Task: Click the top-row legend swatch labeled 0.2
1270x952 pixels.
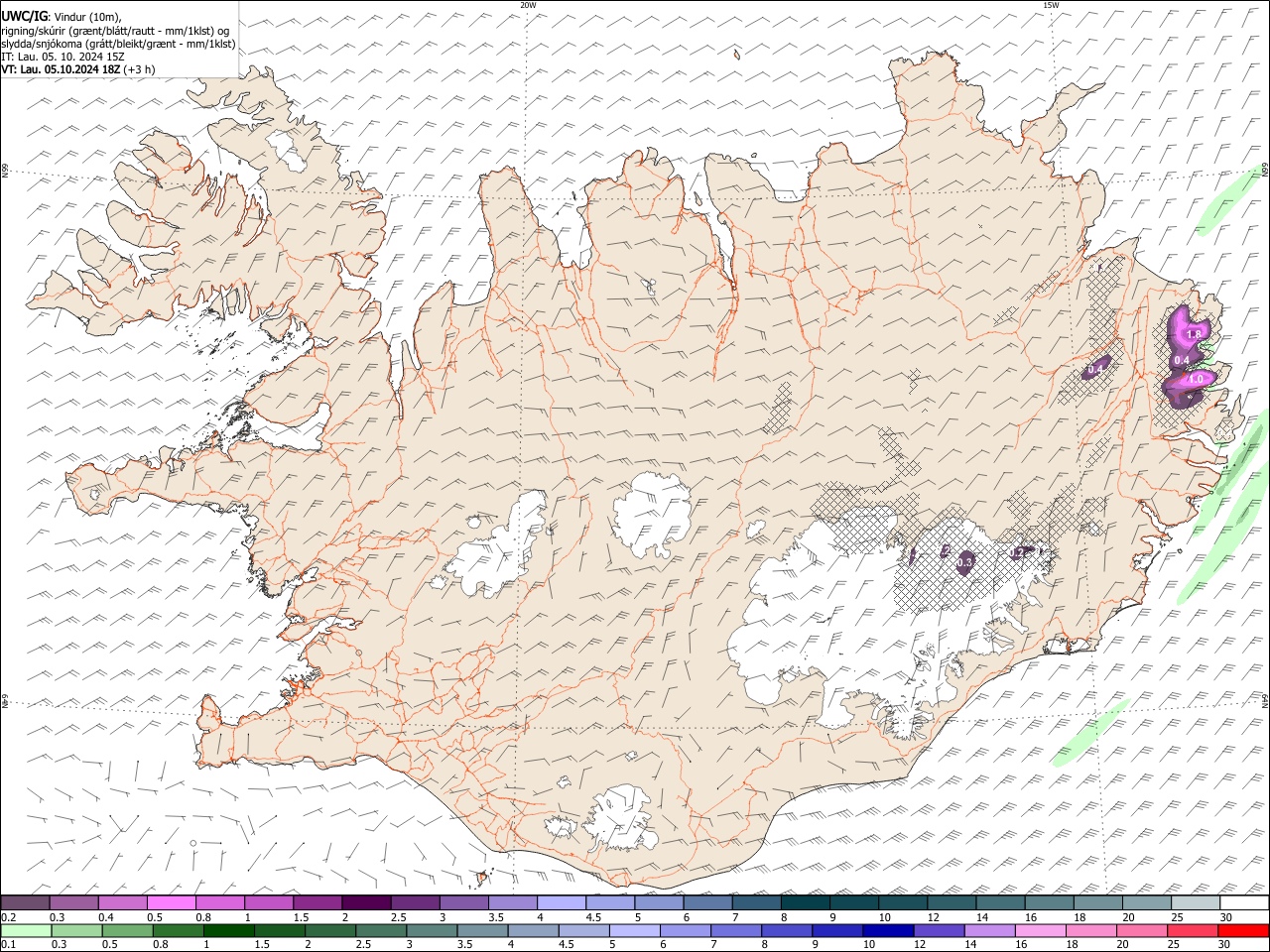Action: (x=25, y=902)
